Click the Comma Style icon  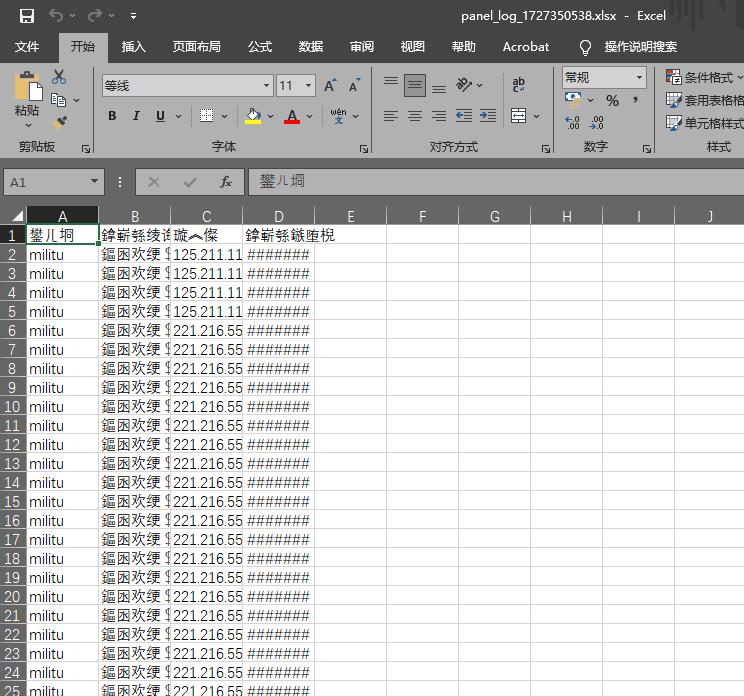tap(635, 101)
